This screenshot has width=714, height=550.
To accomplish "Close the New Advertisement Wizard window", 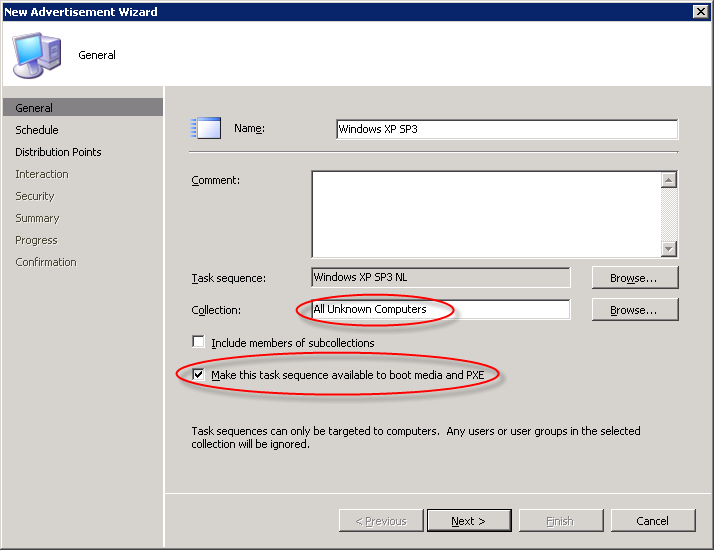I will (700, 11).
